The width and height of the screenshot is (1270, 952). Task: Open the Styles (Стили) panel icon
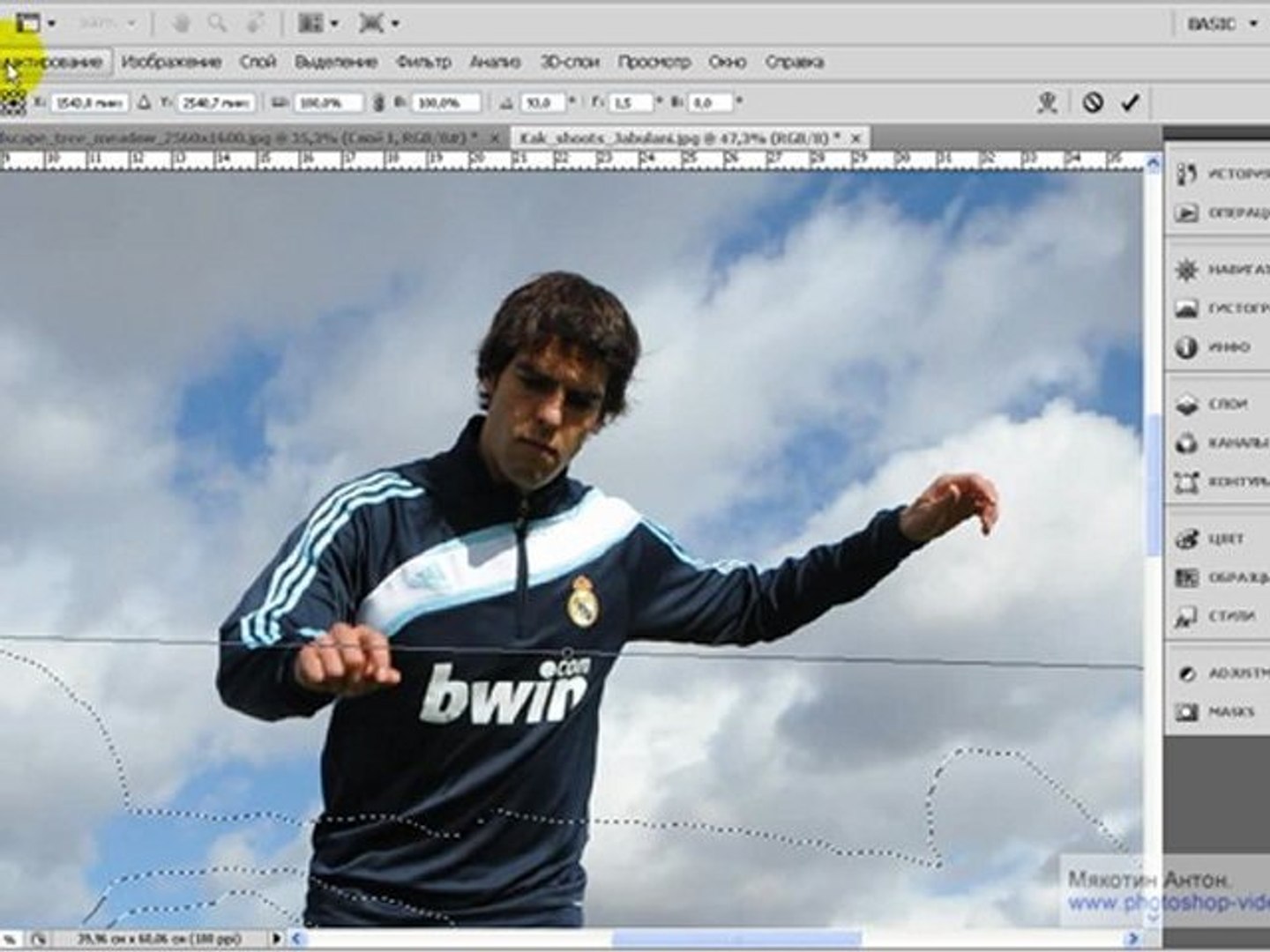click(x=1186, y=616)
